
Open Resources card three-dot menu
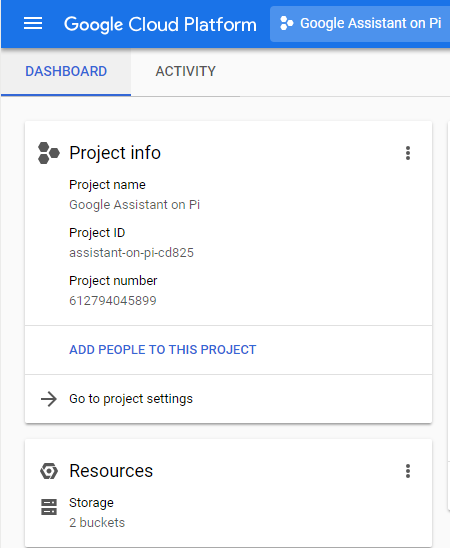408,471
